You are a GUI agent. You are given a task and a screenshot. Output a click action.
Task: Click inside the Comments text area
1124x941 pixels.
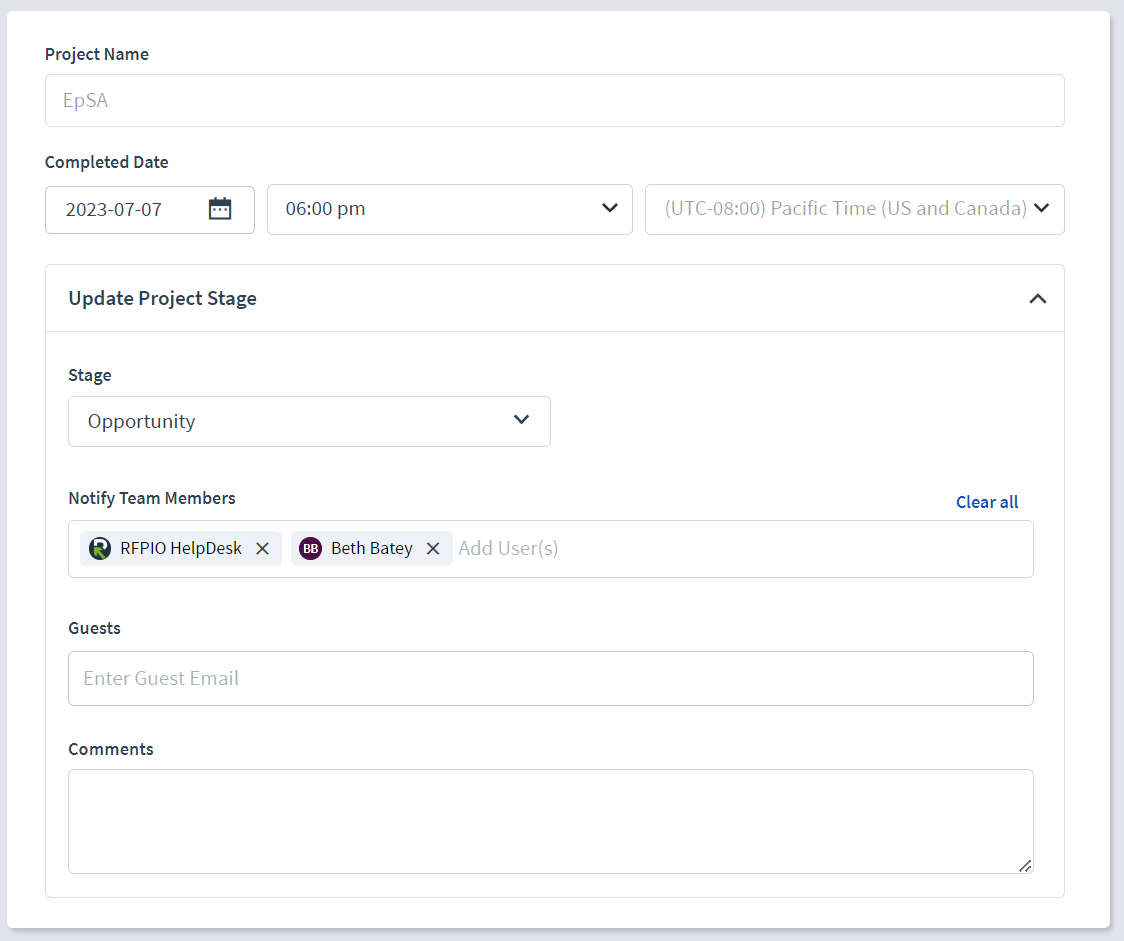point(550,820)
